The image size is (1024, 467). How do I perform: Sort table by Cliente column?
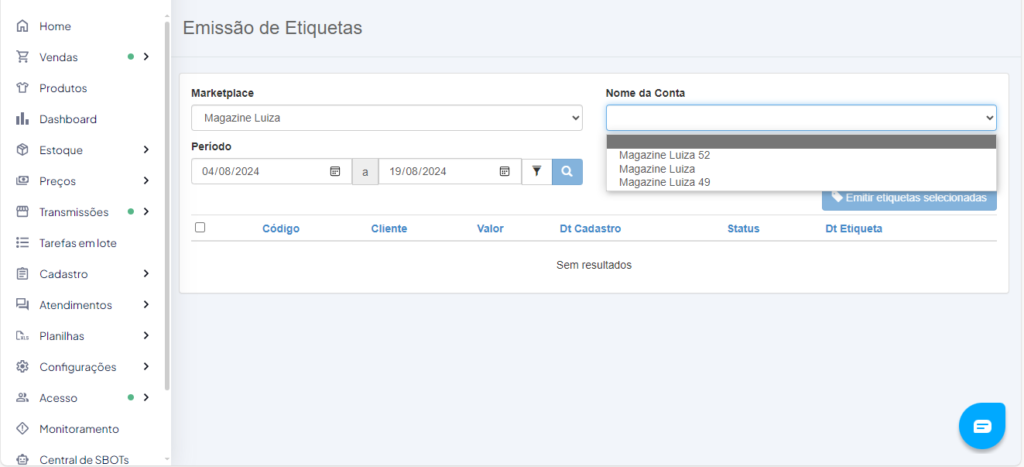pos(389,229)
